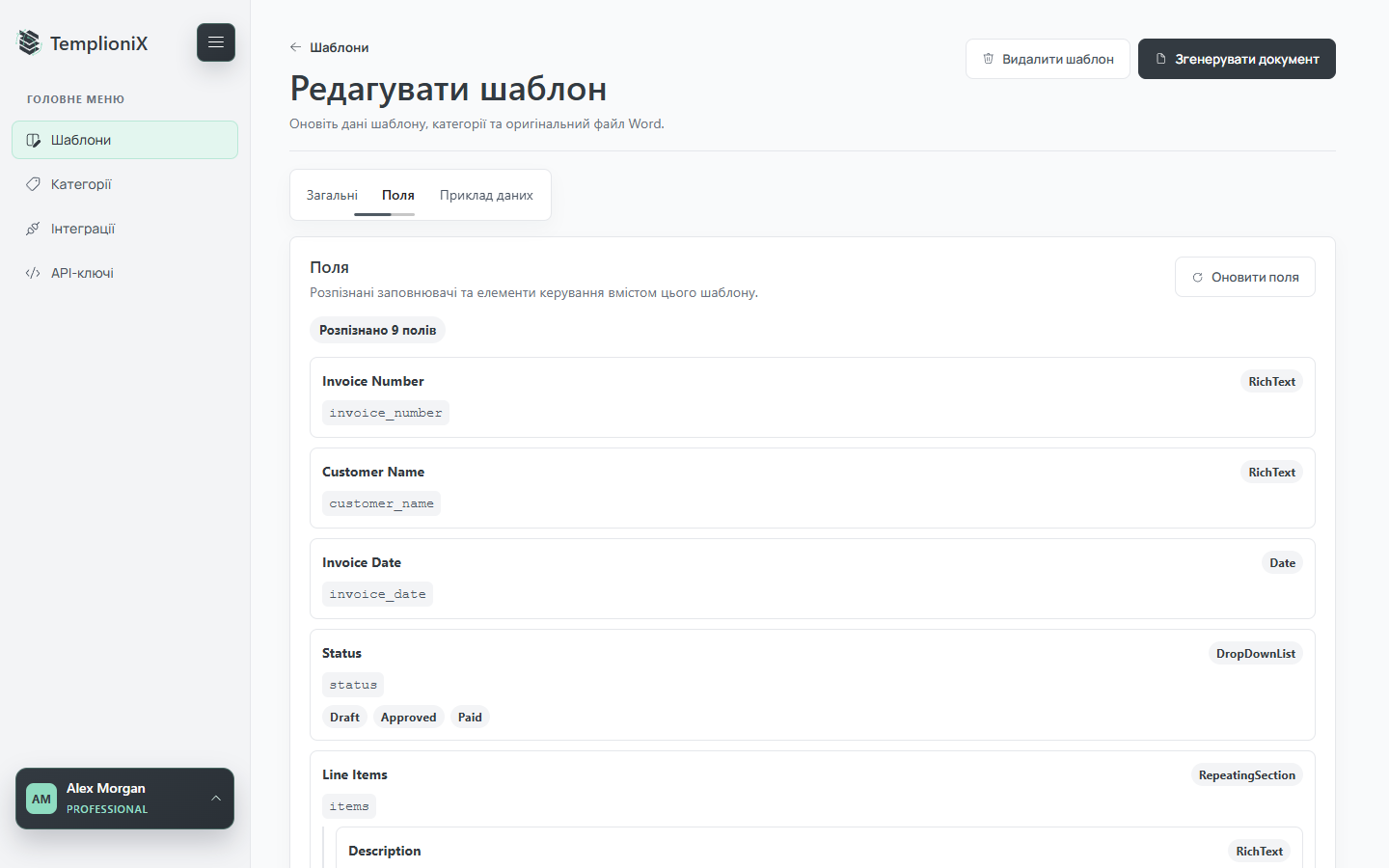Click the Status field title
Image resolution: width=1389 pixels, height=868 pixels.
coord(341,653)
